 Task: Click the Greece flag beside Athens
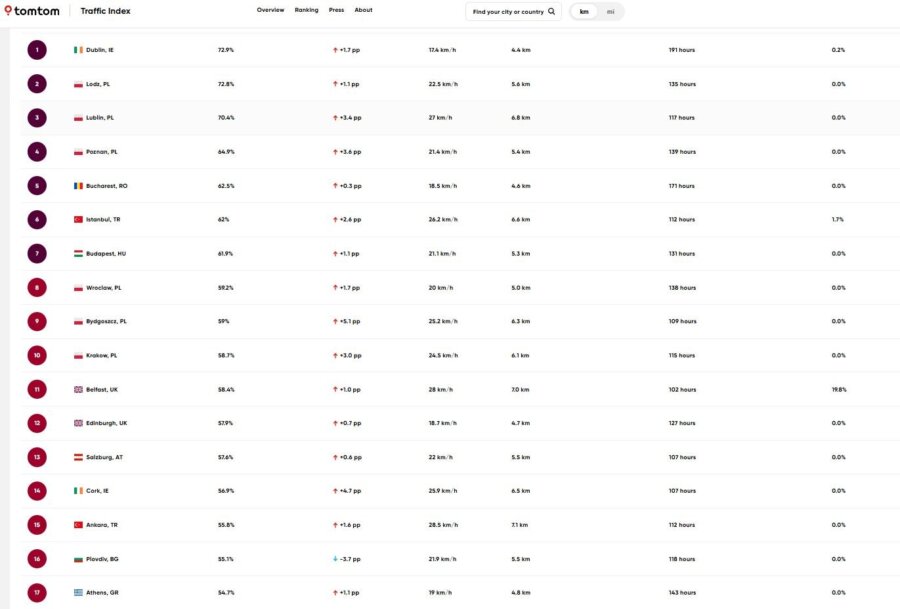pyautogui.click(x=78, y=592)
